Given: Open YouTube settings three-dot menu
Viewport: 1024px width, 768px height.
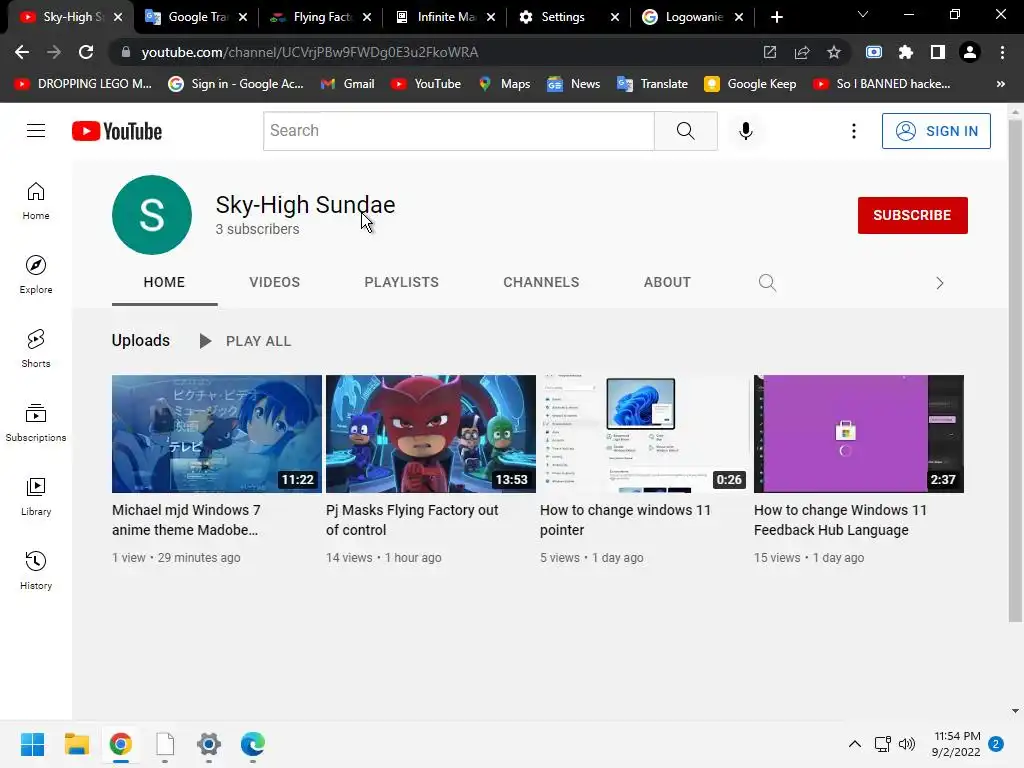Looking at the screenshot, I should click(854, 131).
